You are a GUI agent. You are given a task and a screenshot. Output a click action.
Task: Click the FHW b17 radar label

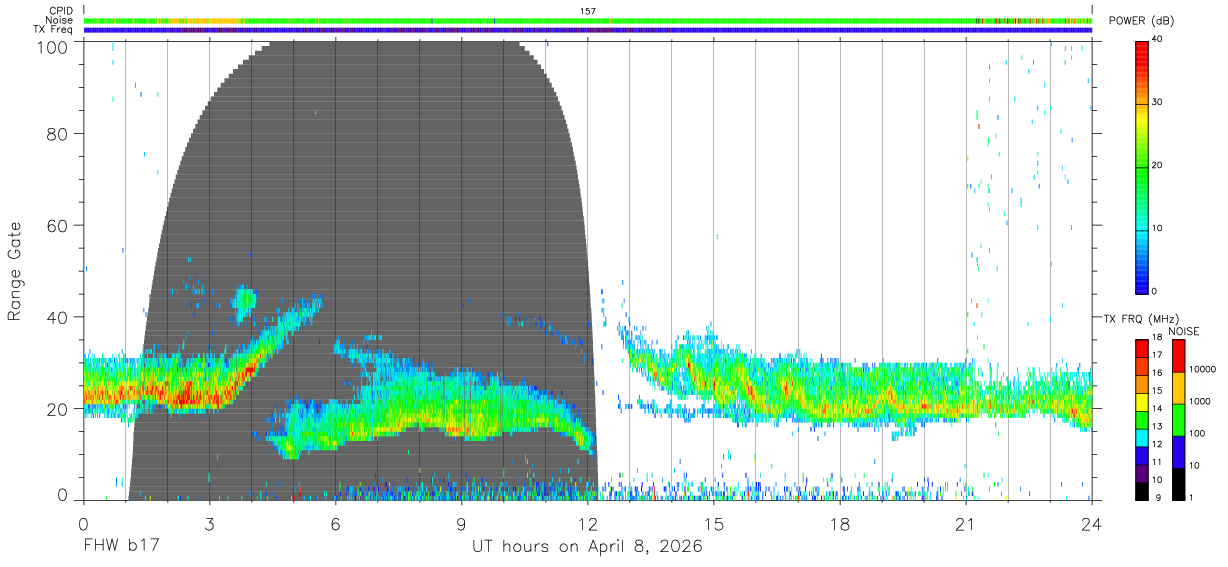click(x=121, y=547)
